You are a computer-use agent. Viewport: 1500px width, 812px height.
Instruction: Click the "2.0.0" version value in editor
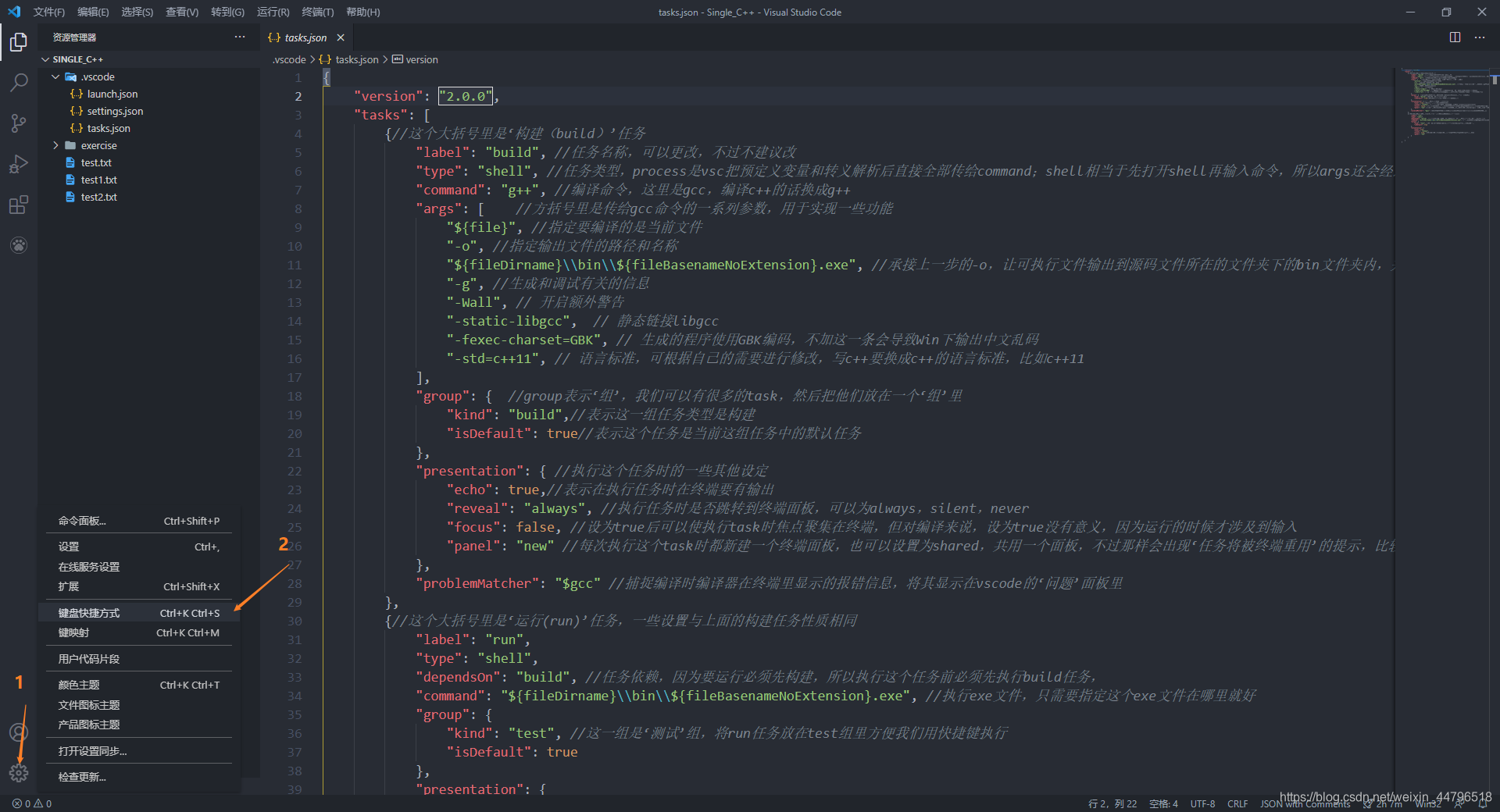[466, 96]
